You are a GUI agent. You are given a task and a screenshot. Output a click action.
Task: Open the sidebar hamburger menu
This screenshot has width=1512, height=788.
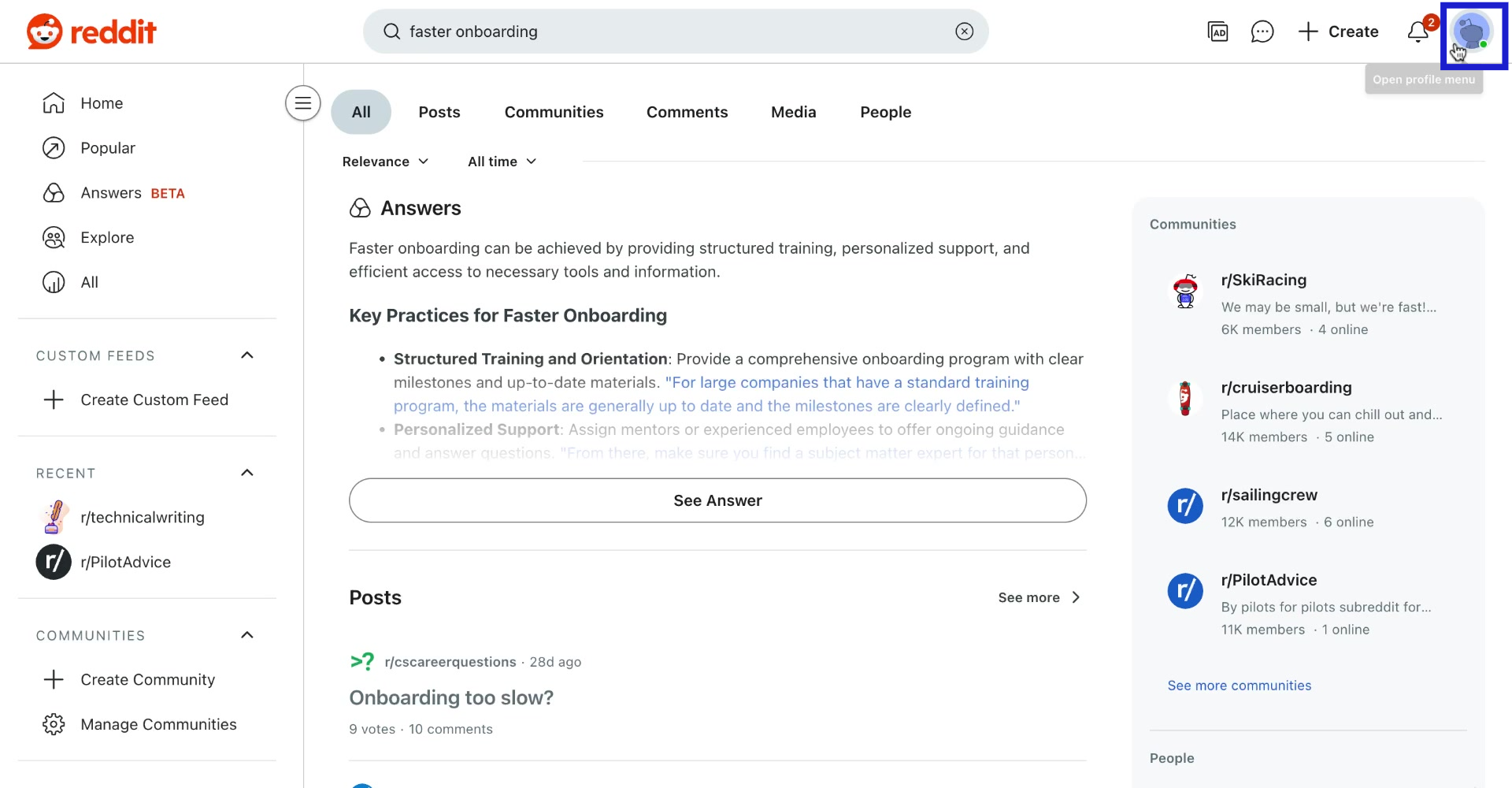(x=302, y=102)
